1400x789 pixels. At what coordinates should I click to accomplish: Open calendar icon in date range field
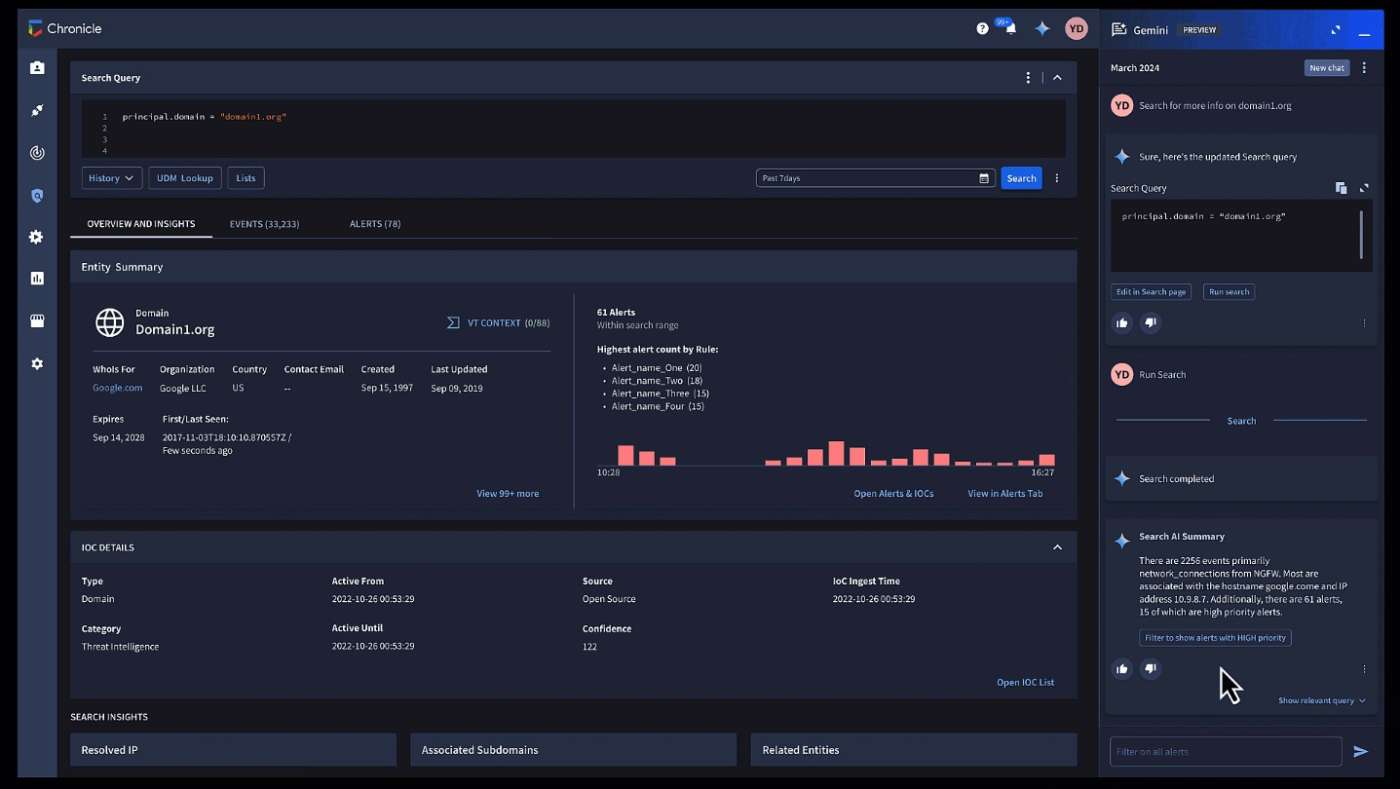[984, 178]
